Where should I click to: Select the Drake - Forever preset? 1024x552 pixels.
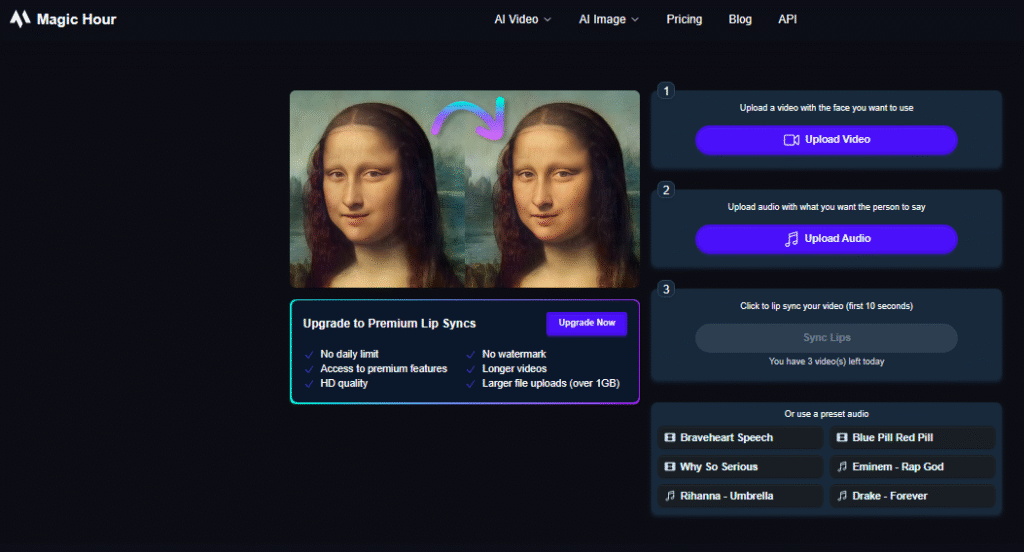click(x=912, y=496)
